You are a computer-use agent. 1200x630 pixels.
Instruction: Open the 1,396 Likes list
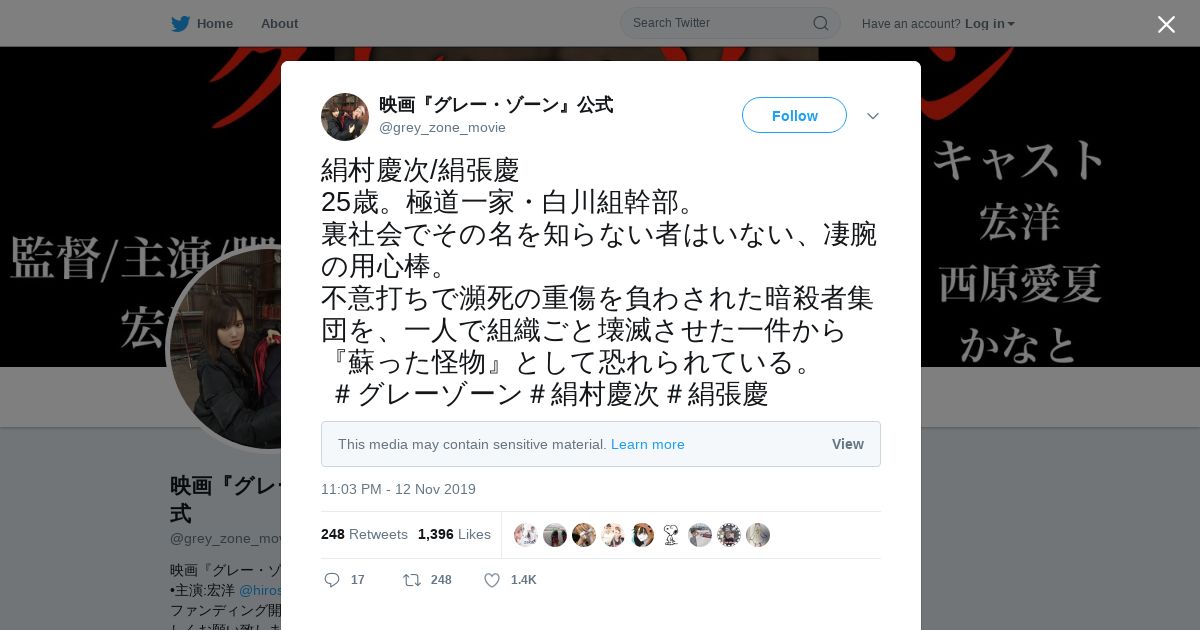coord(454,535)
